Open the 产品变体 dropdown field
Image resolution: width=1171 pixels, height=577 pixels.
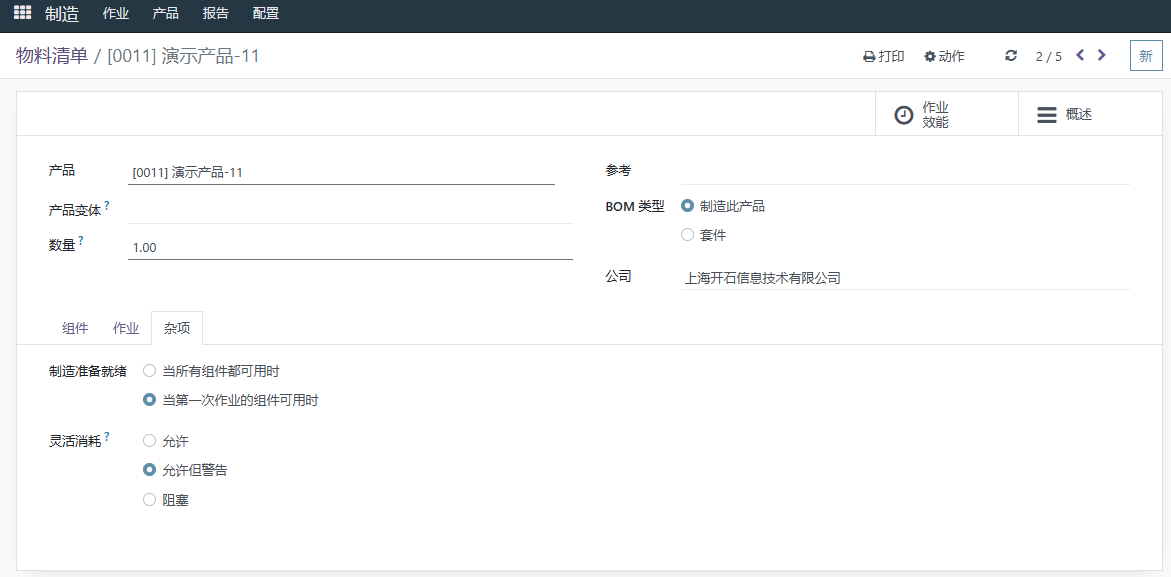tap(350, 211)
